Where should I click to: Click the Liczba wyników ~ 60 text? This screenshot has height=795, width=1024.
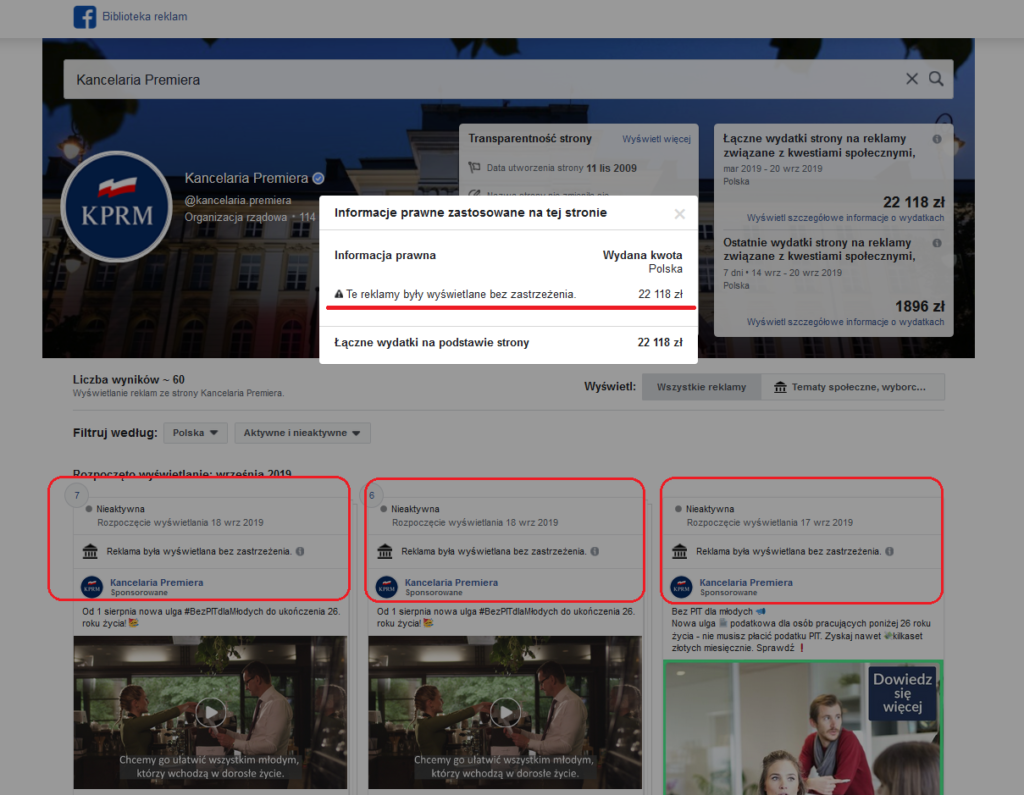[129, 380]
